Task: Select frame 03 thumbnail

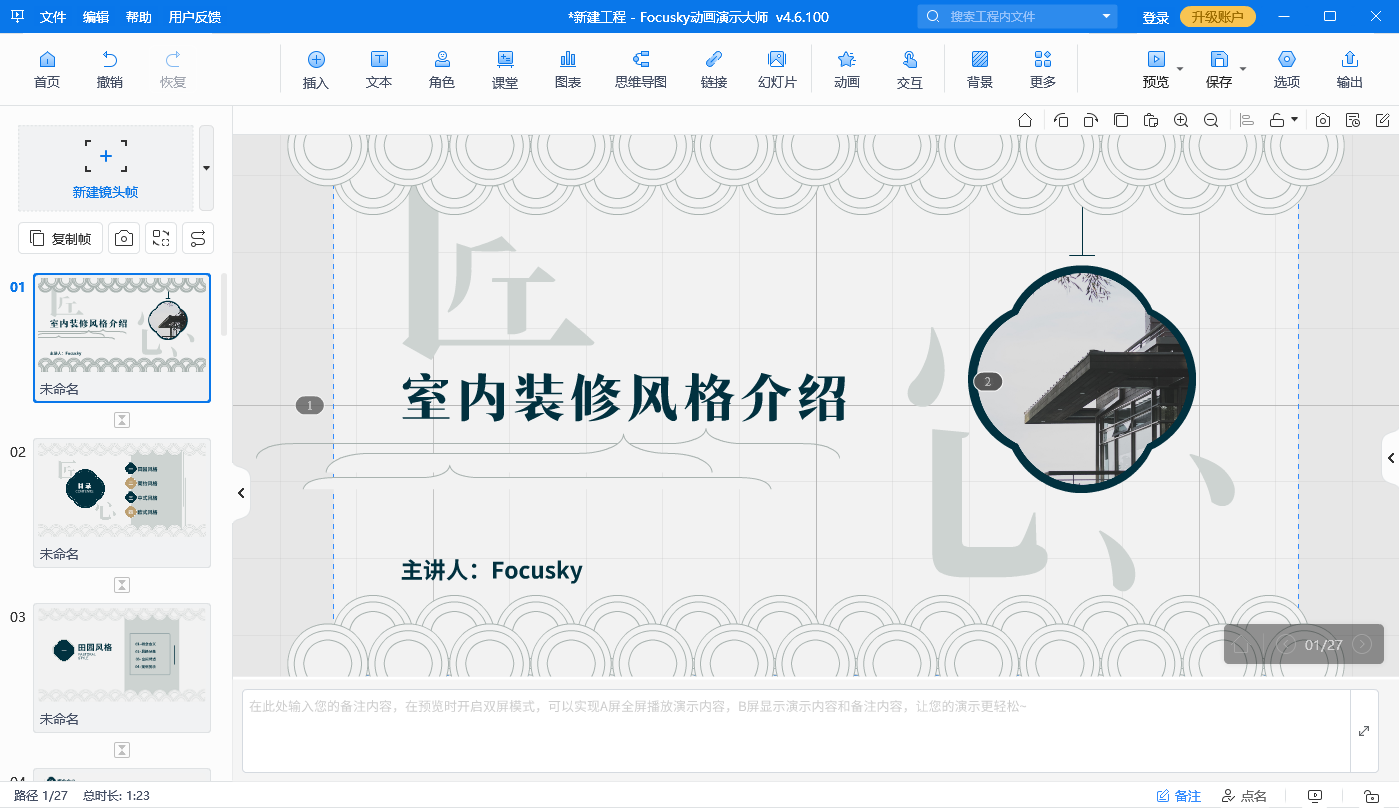Action: click(122, 668)
